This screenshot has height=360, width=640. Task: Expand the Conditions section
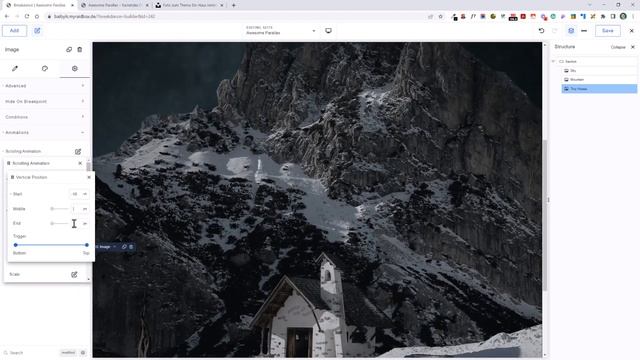45,117
